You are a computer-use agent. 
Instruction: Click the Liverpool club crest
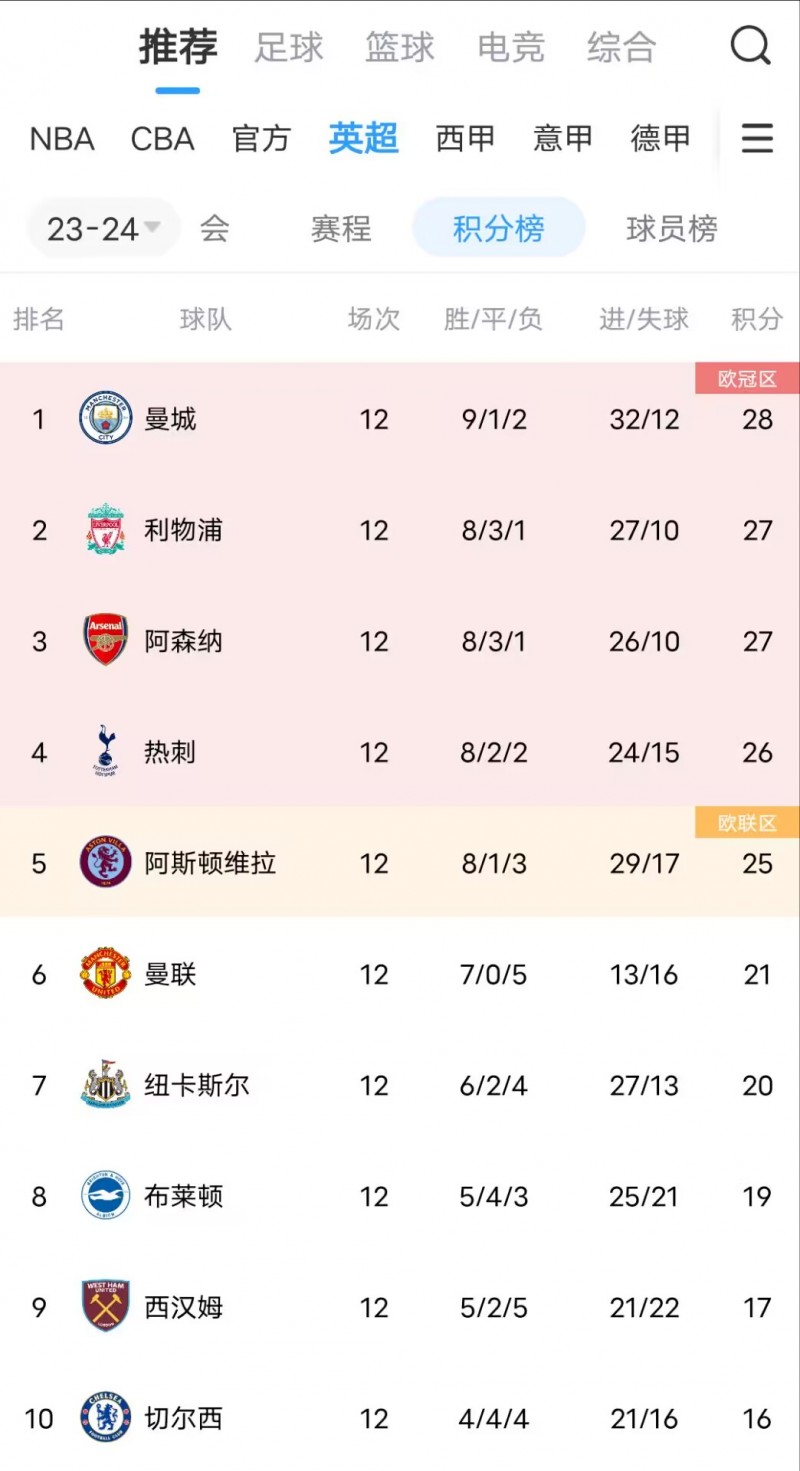click(x=104, y=530)
